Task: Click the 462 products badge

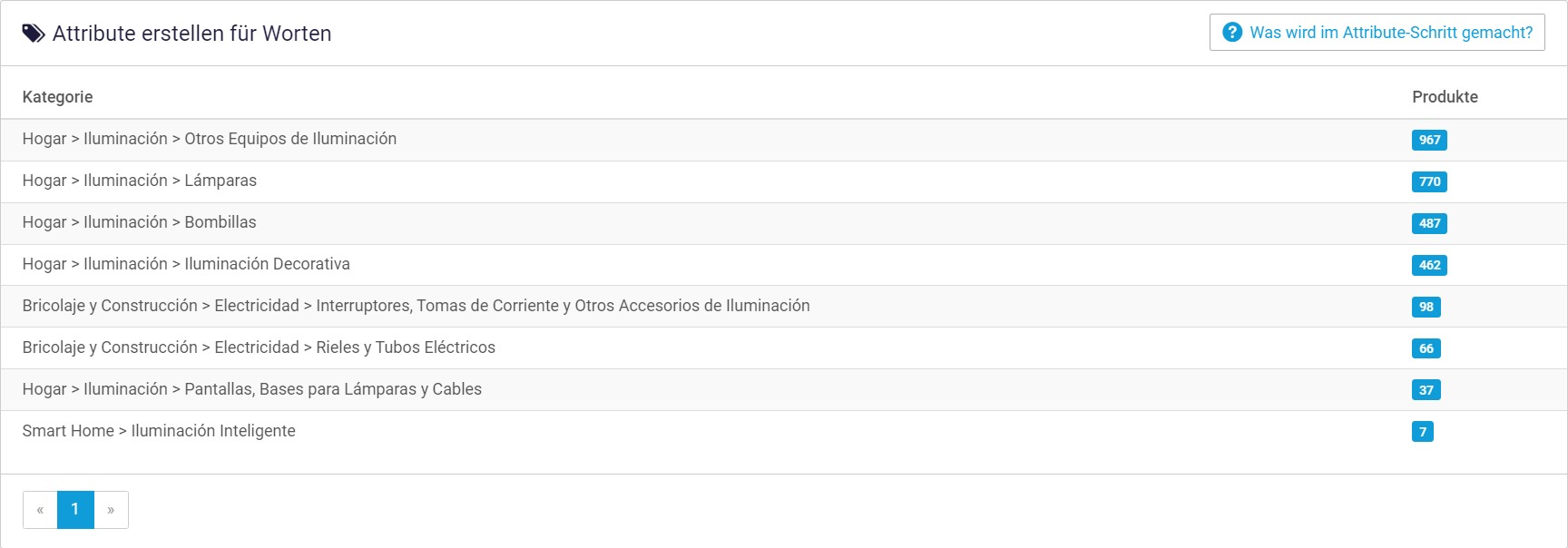Action: point(1429,265)
